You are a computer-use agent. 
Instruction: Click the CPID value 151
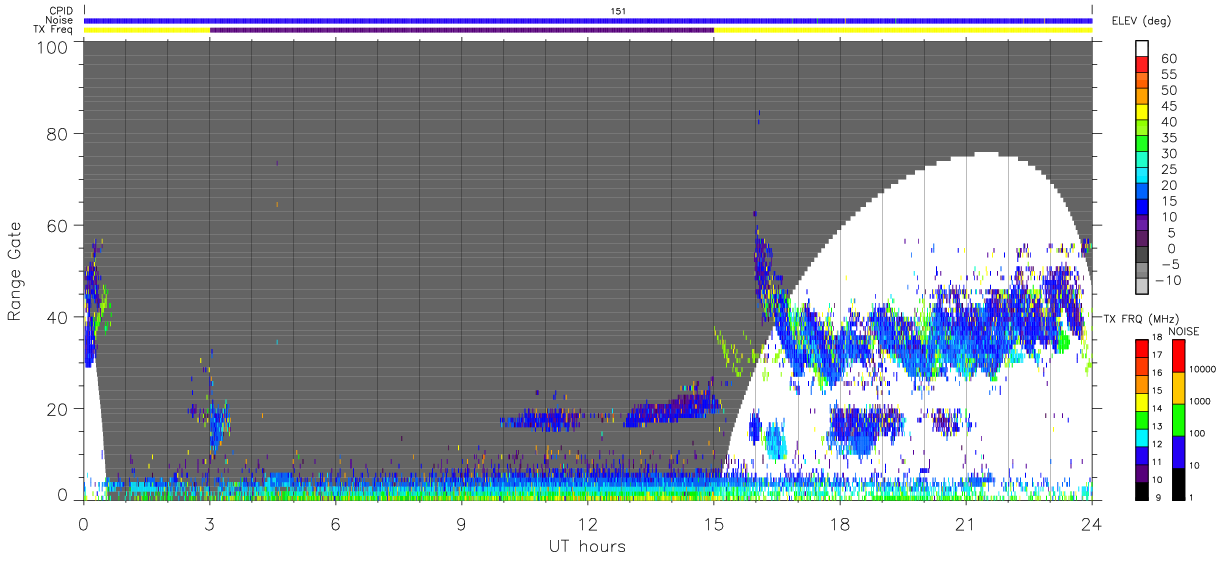click(619, 11)
